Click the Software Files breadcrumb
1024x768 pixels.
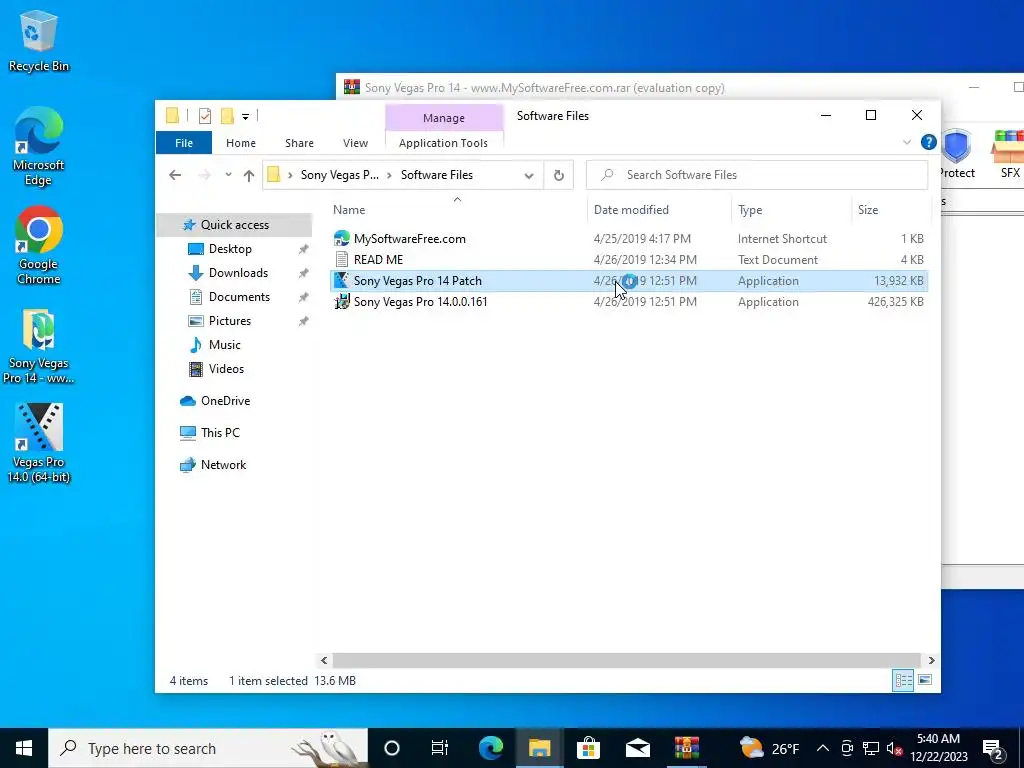pos(437,175)
